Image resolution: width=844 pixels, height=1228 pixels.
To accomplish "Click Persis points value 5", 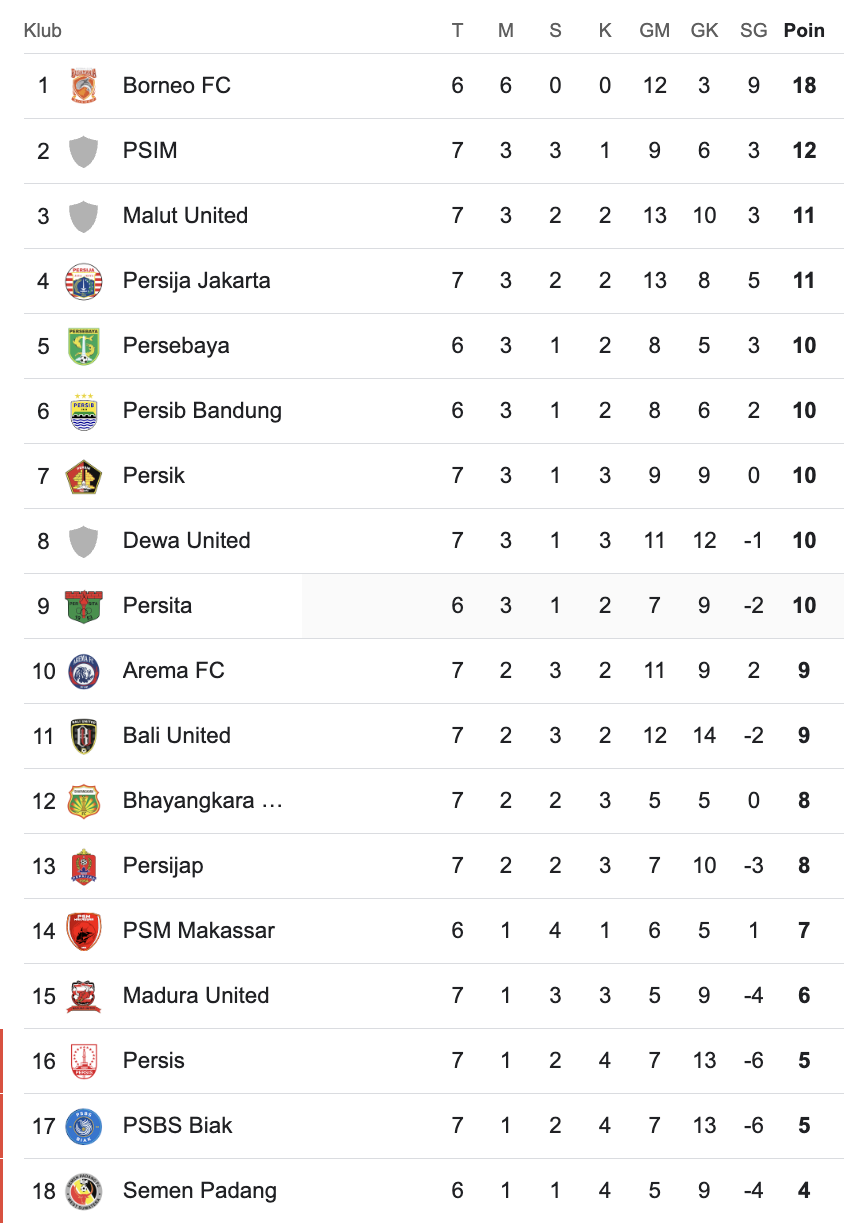I will pyautogui.click(x=804, y=1061).
